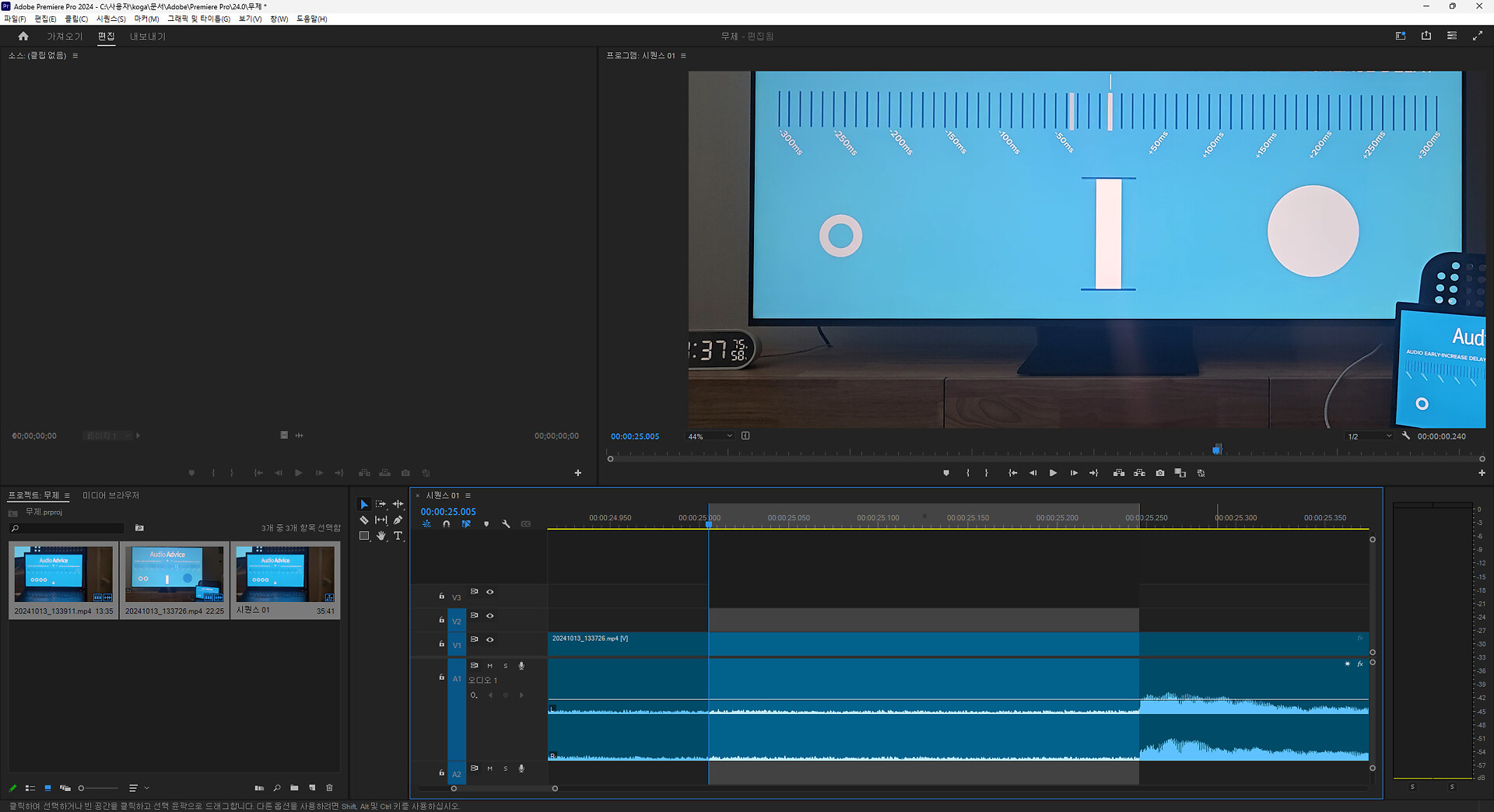Viewport: 1494px width, 812px height.
Task: Click Export Frame camera icon in Program monitor
Action: [1160, 473]
